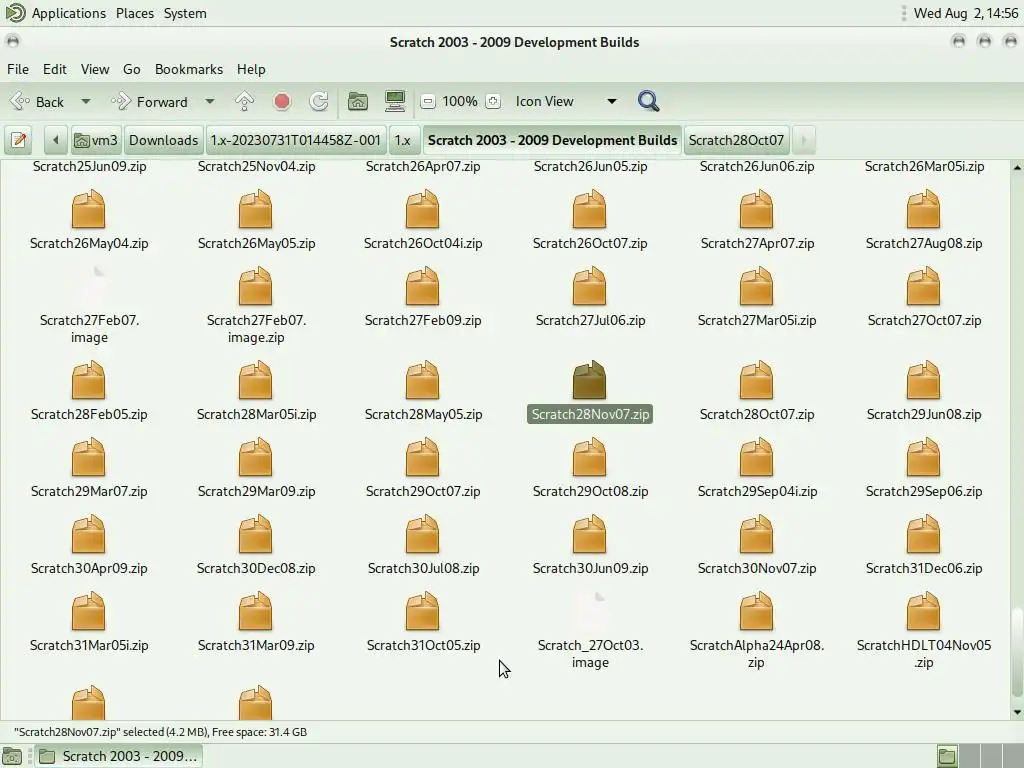Select the Scratch29Sep04i.zip archive icon
This screenshot has height=768, width=1024.
coord(756,456)
